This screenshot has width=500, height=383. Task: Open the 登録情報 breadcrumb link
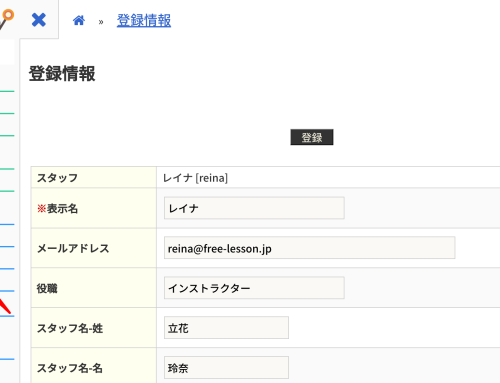coord(144,21)
